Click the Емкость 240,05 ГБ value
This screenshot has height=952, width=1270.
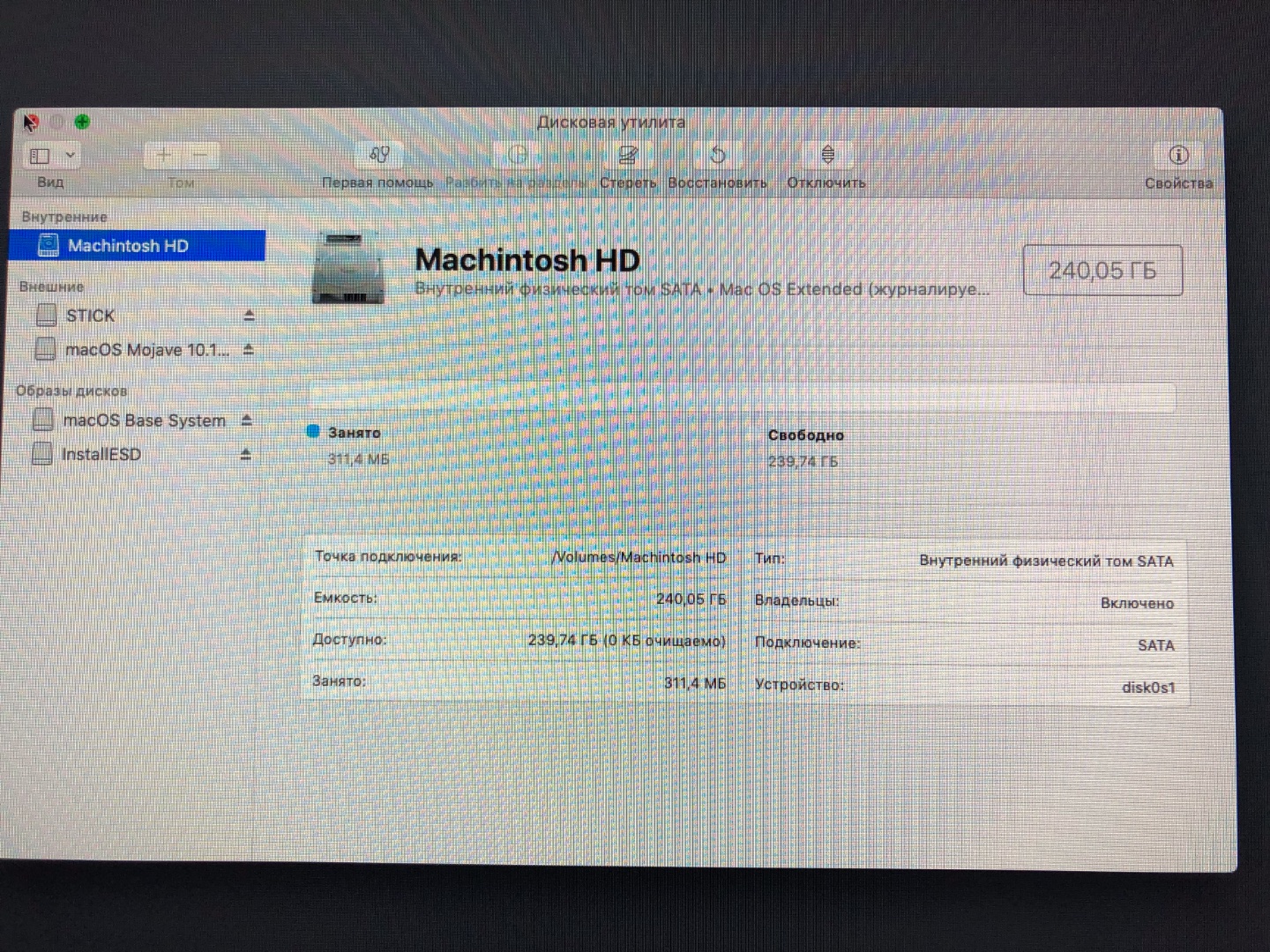pyautogui.click(x=691, y=599)
